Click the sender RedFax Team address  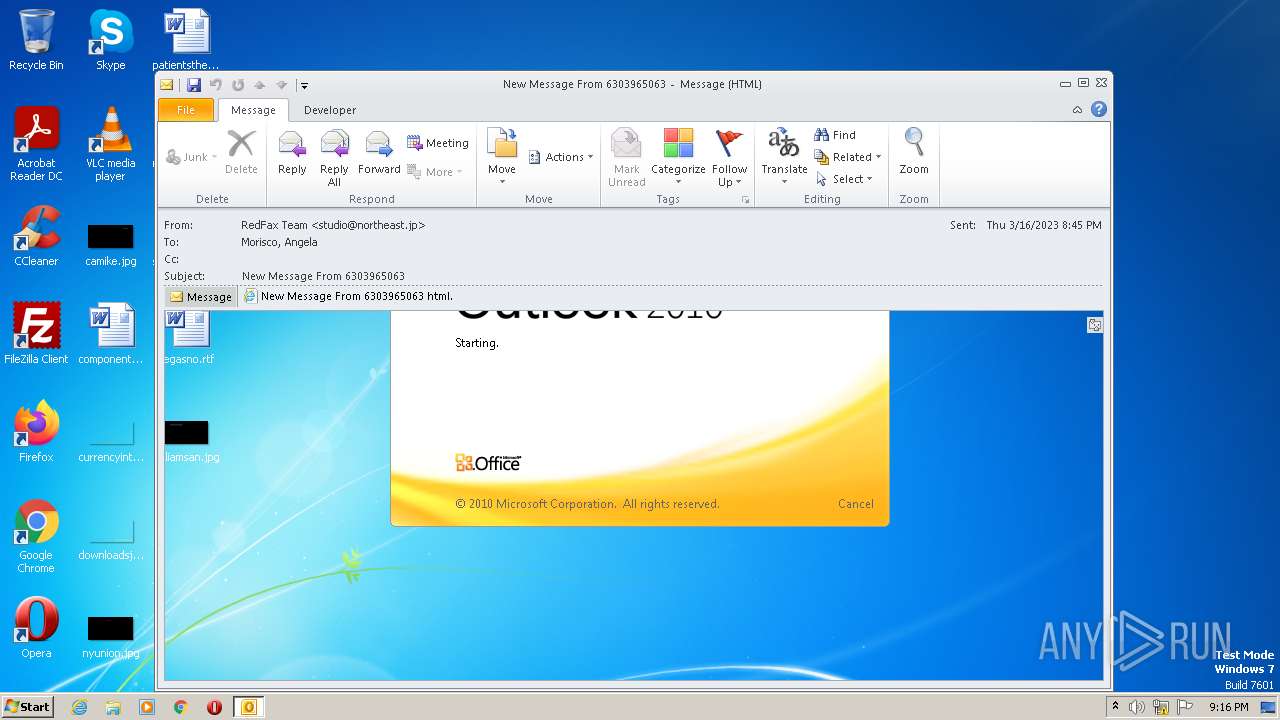333,226
